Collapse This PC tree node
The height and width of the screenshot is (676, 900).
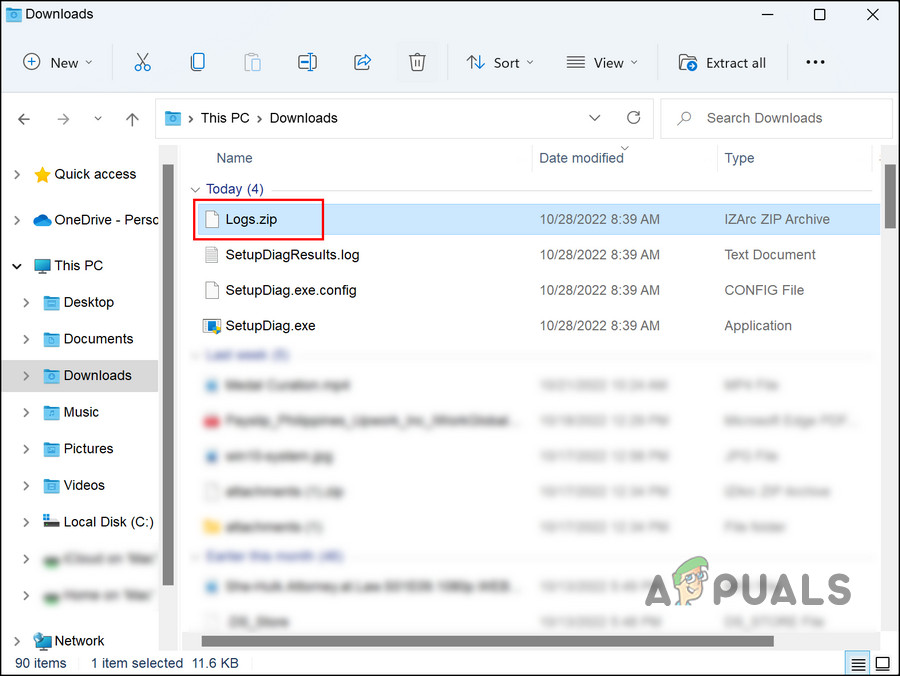(x=17, y=266)
